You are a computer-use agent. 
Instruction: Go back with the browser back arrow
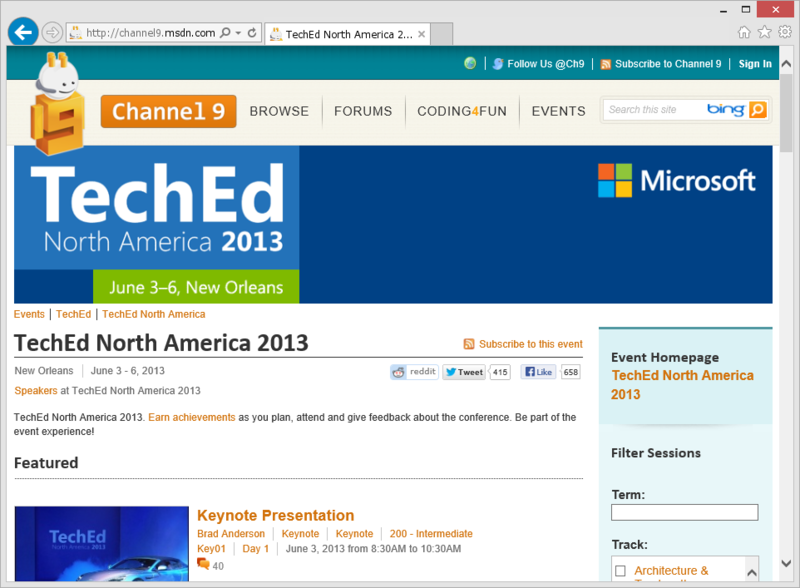23,33
